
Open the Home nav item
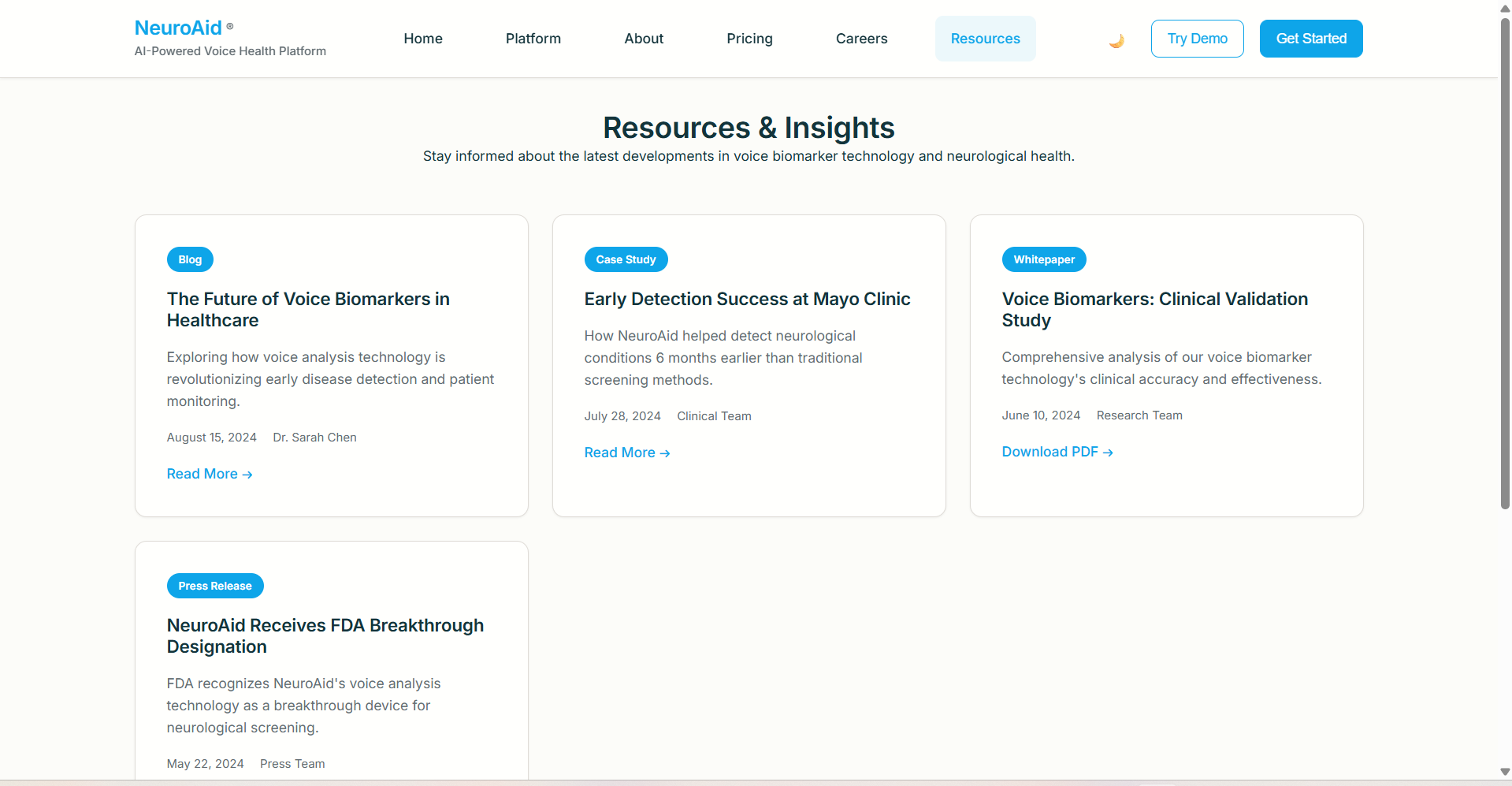(423, 39)
